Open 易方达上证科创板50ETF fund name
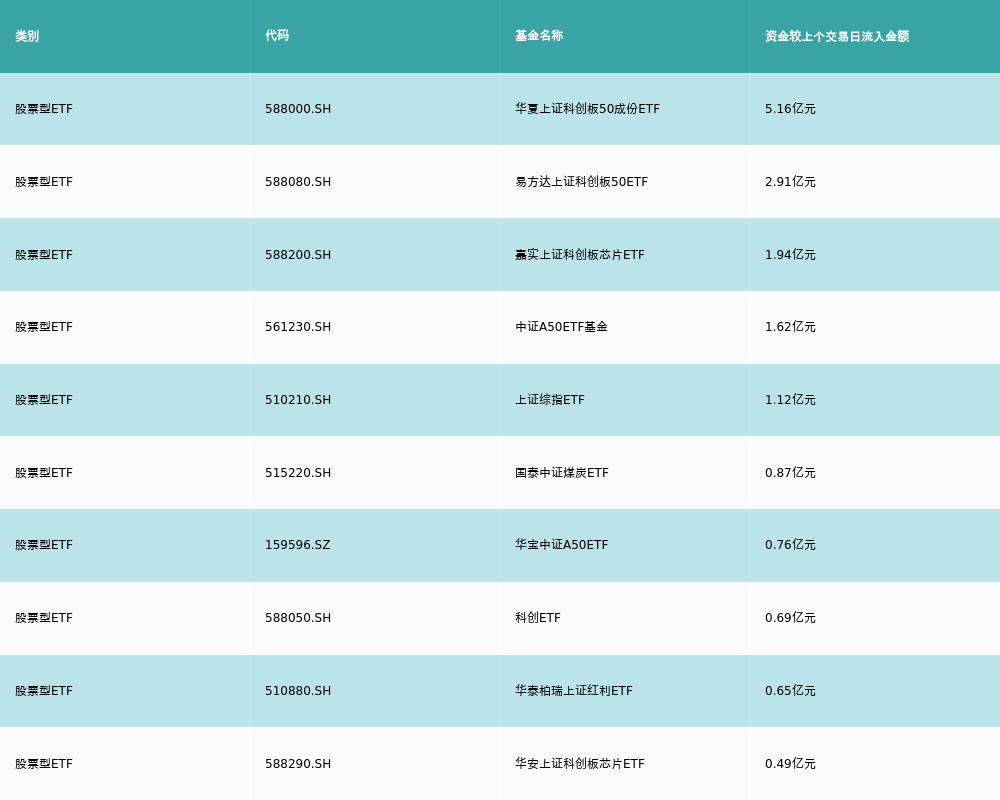 coord(581,182)
